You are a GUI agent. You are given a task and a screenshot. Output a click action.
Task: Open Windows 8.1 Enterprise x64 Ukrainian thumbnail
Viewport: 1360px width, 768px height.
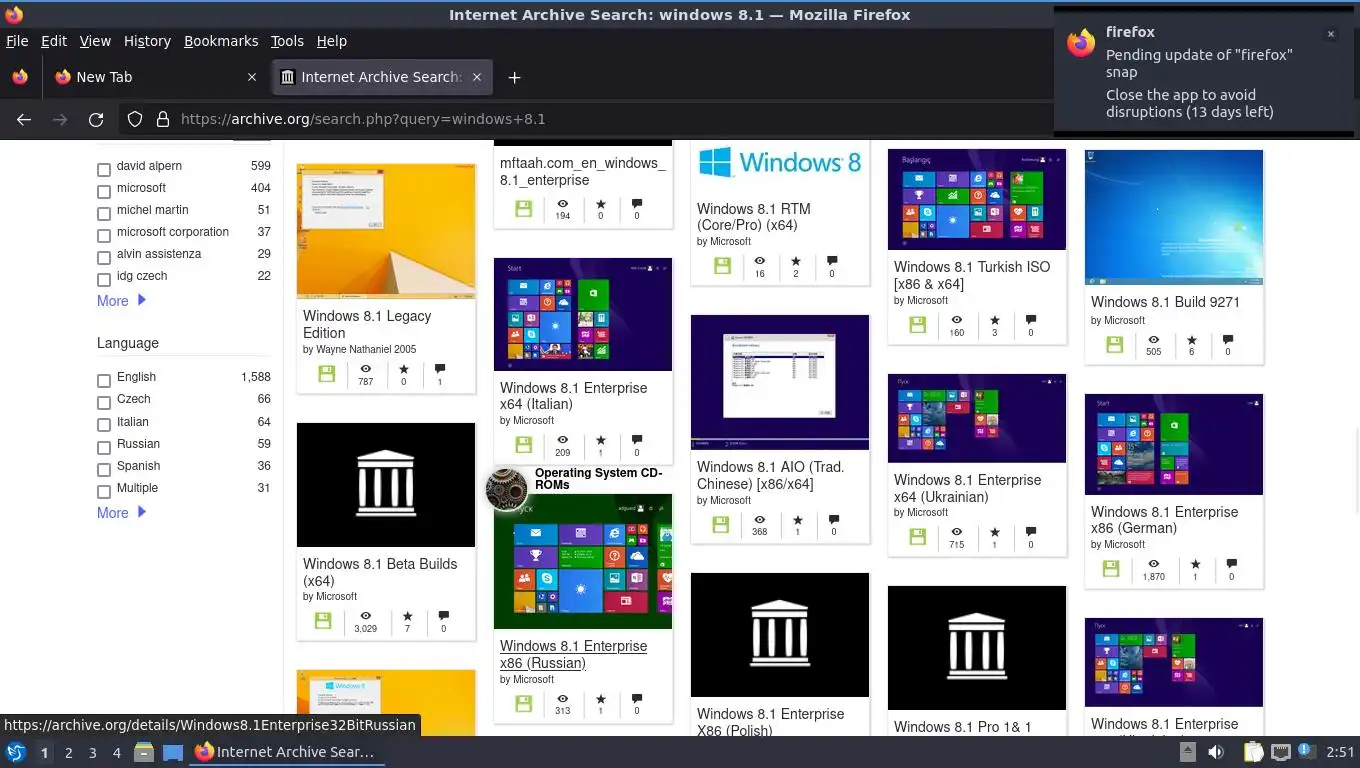tap(977, 418)
